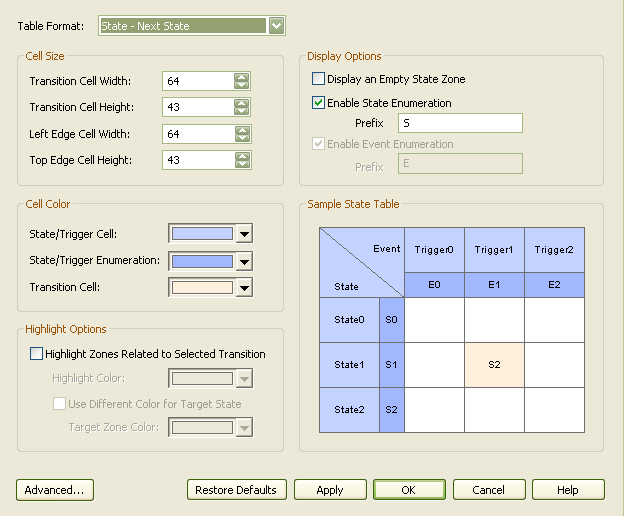Increase the Left Edge Cell Width value
Screen dimensions: 624x516
[241, 129]
